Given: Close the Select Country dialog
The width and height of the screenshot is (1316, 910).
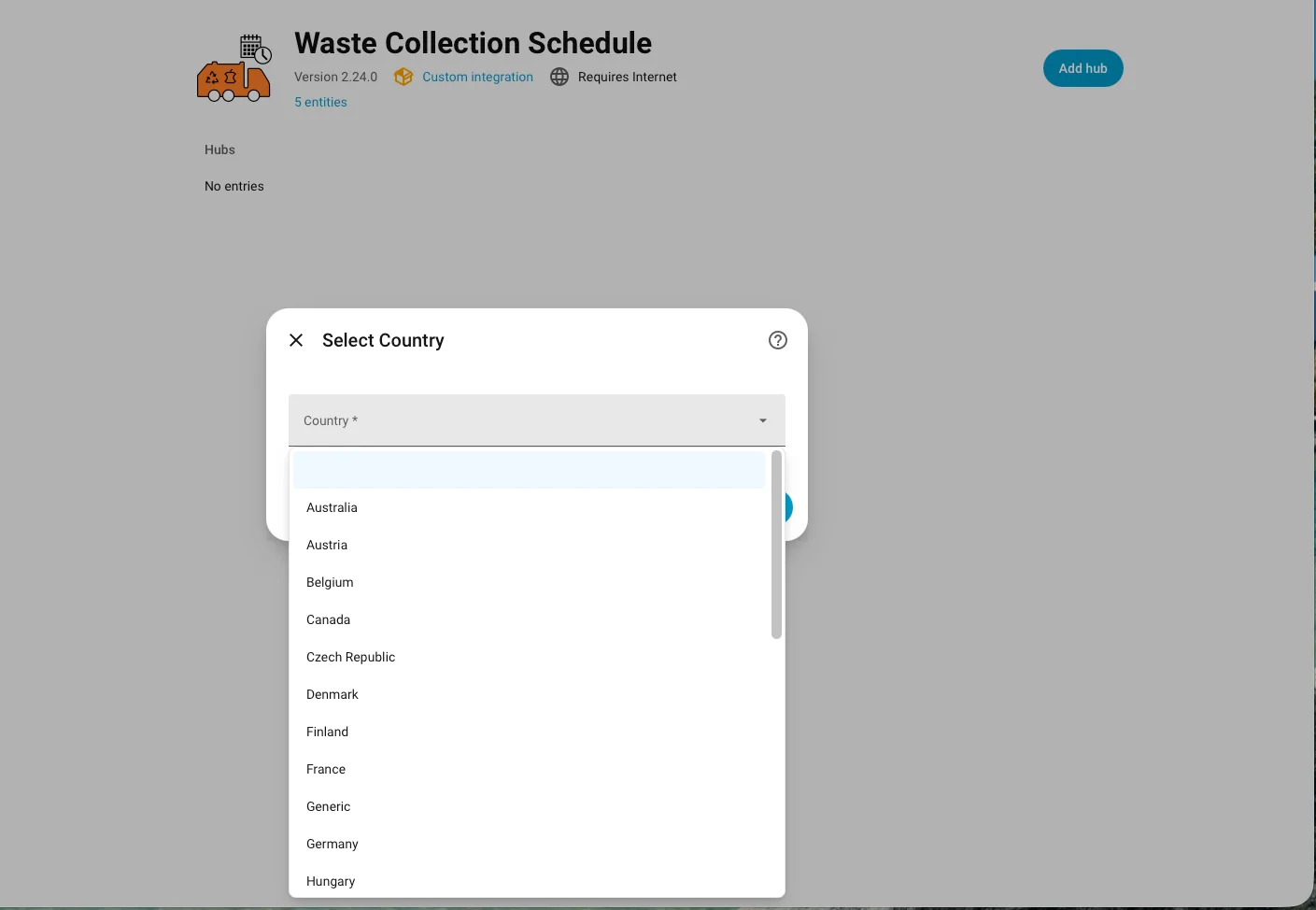Looking at the screenshot, I should (x=296, y=340).
